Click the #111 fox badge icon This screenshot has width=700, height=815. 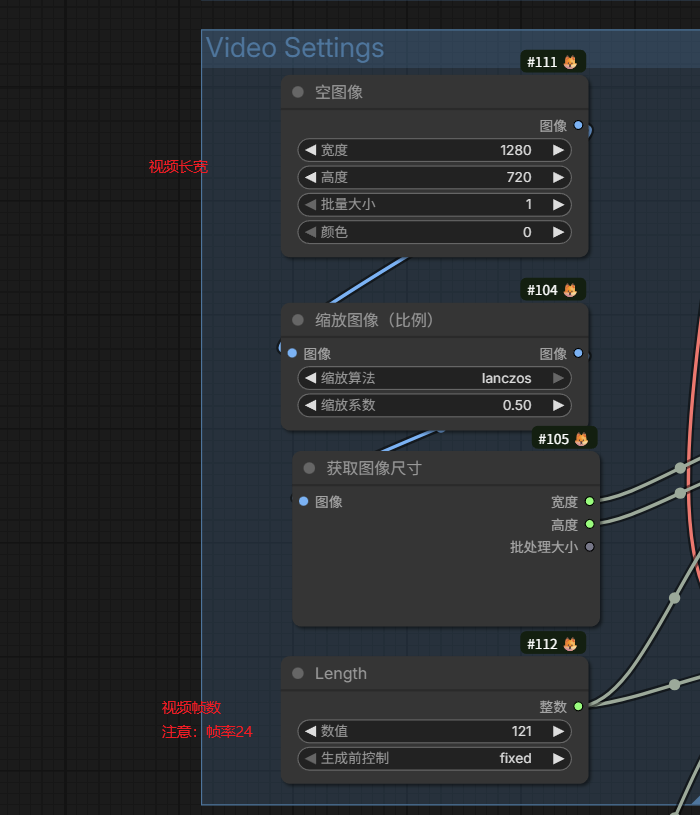pos(570,62)
